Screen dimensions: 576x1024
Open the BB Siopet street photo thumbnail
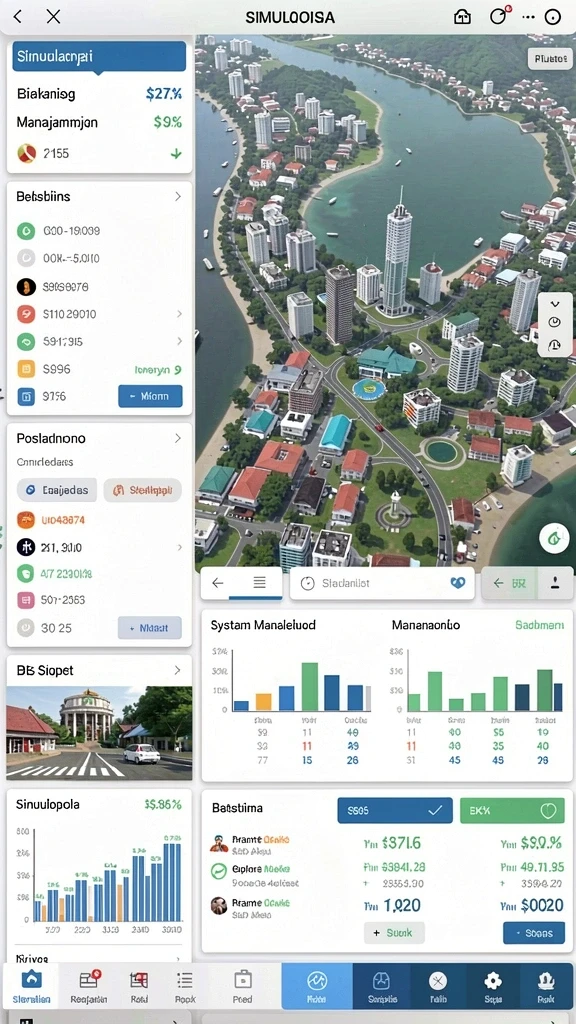[99, 733]
